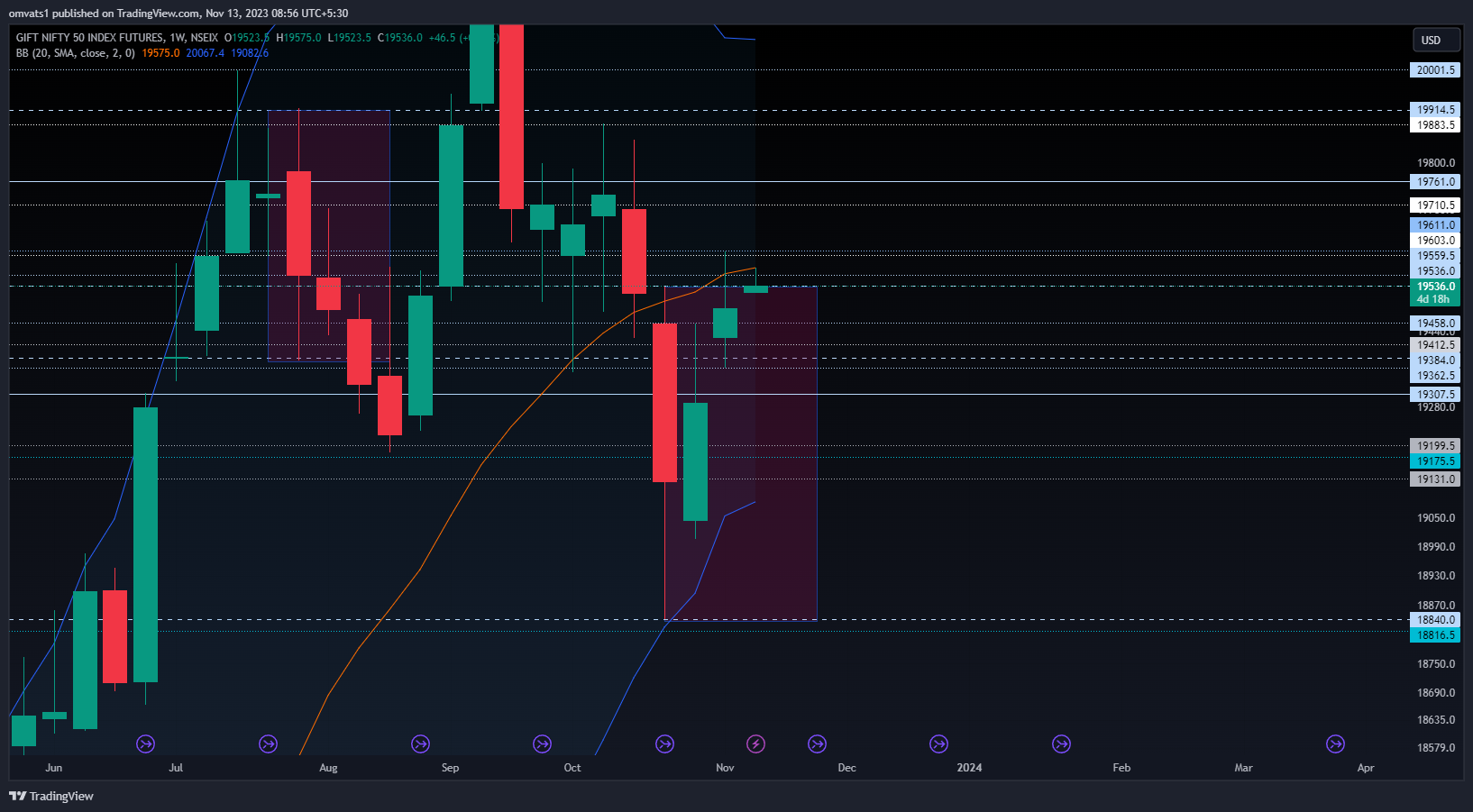The height and width of the screenshot is (812, 1473).
Task: Click the 19307.5 price level label
Action: coord(1435,394)
